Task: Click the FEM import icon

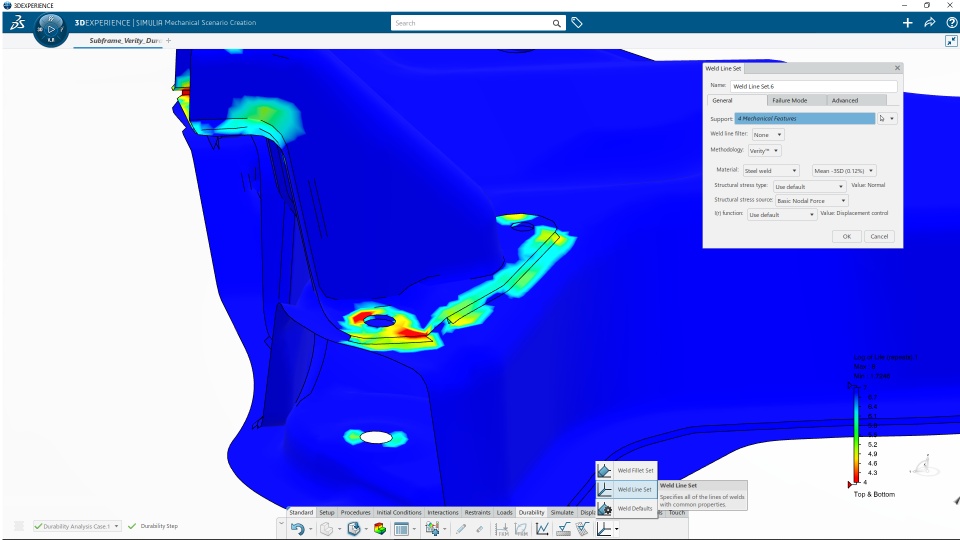Action: point(501,529)
